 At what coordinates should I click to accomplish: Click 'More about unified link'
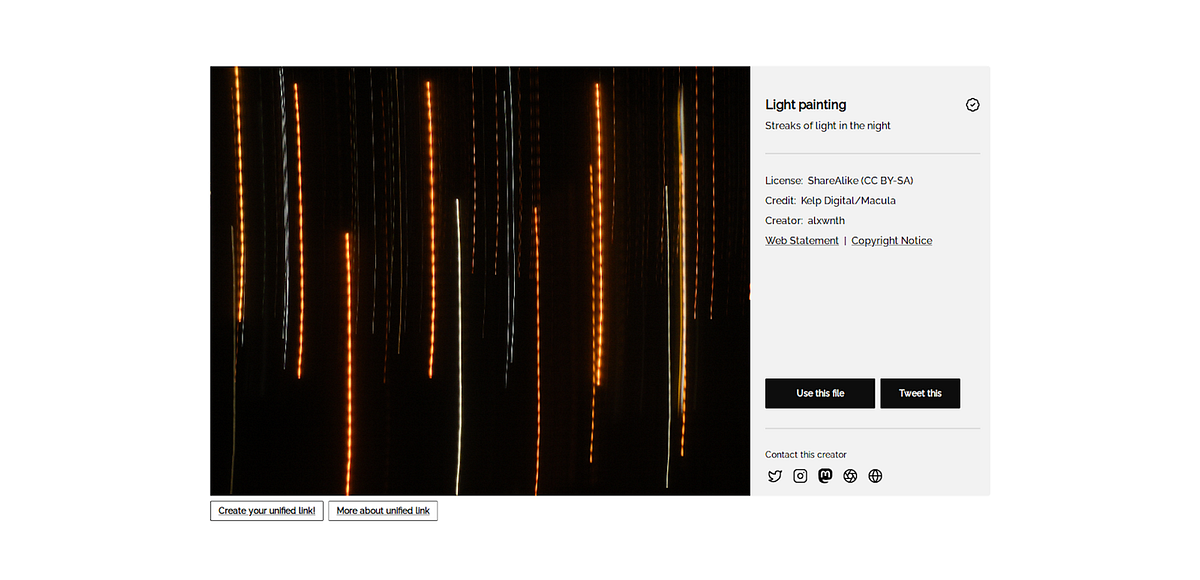click(382, 510)
